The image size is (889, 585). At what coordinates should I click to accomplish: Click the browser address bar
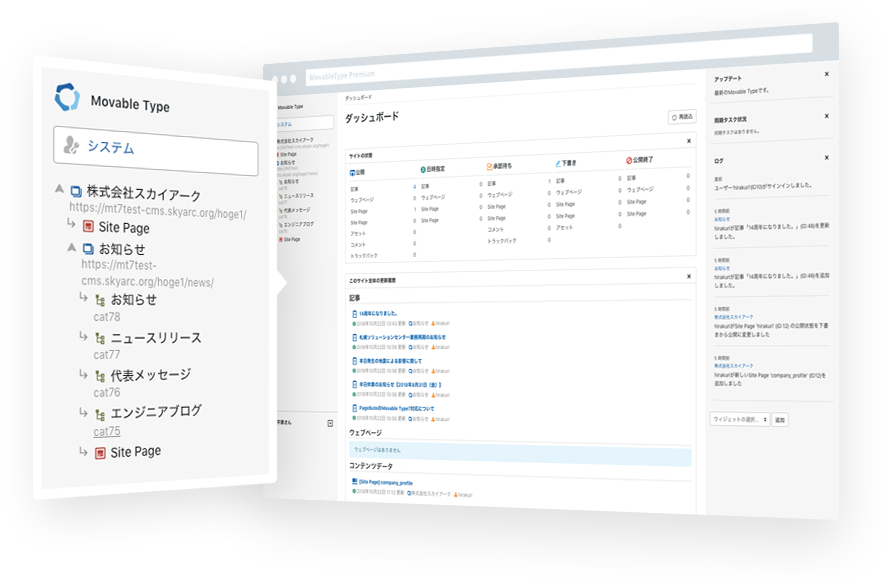coord(558,60)
